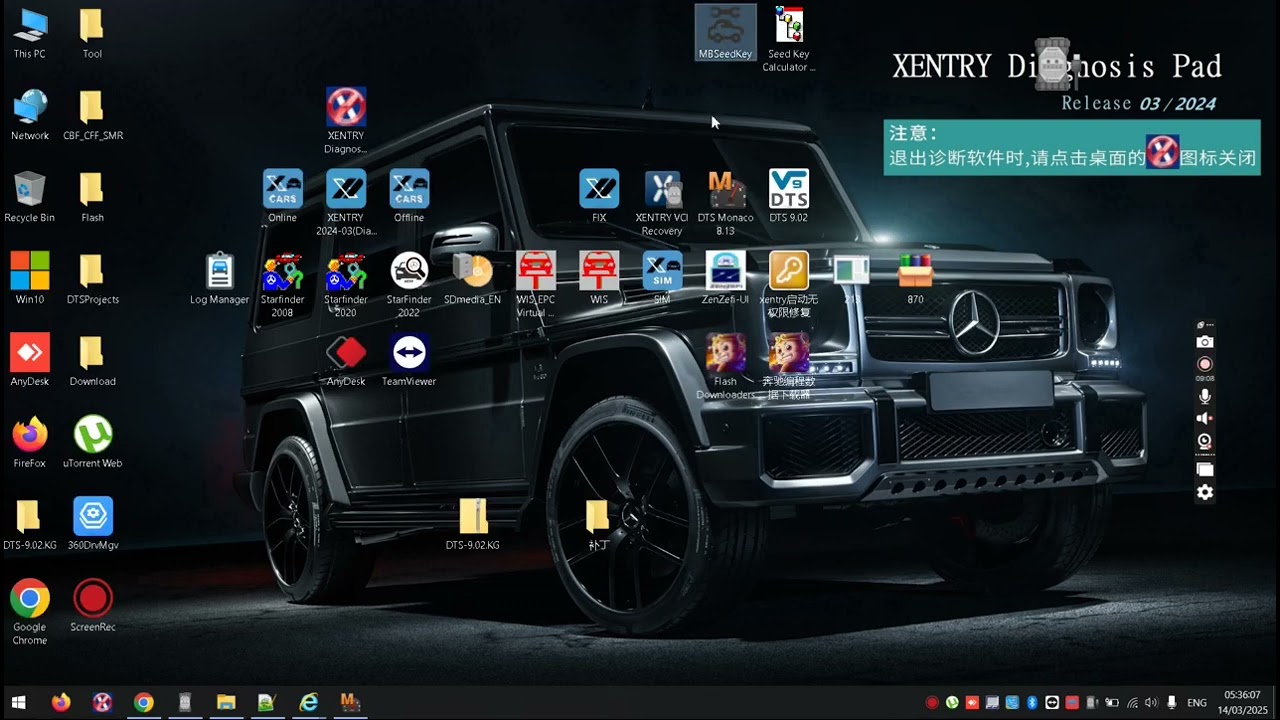Open Starfinder 2008 shortcut
Image resolution: width=1280 pixels, height=720 pixels.
tap(283, 285)
